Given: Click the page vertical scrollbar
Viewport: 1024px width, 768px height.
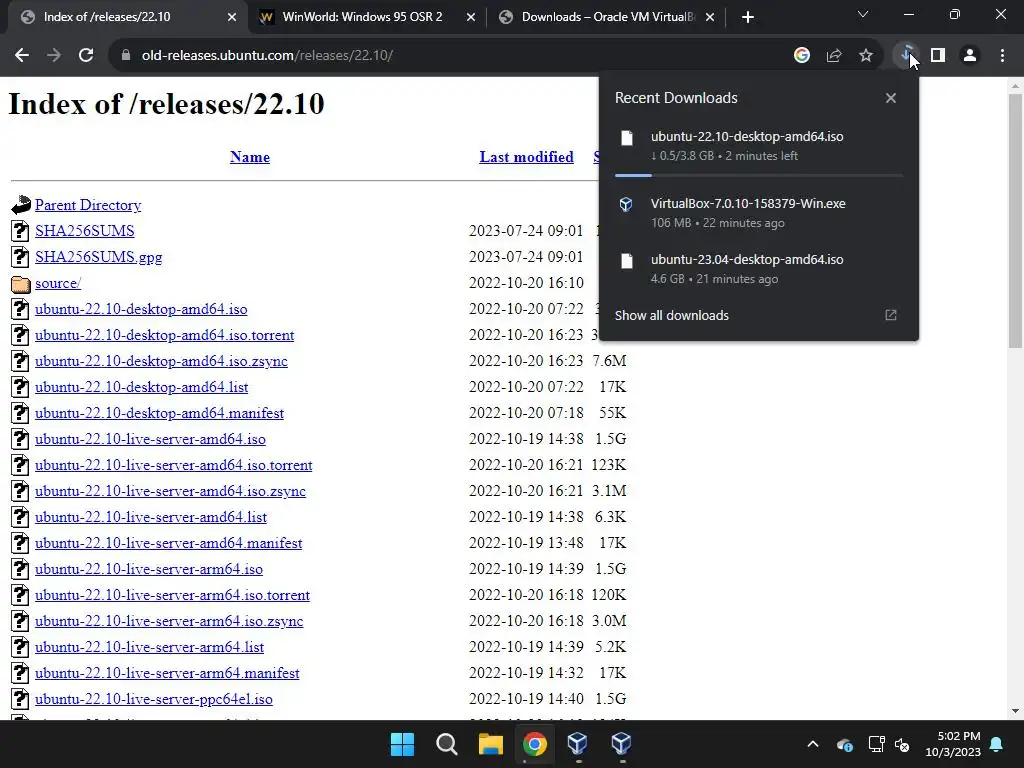Looking at the screenshot, I should 1015,222.
